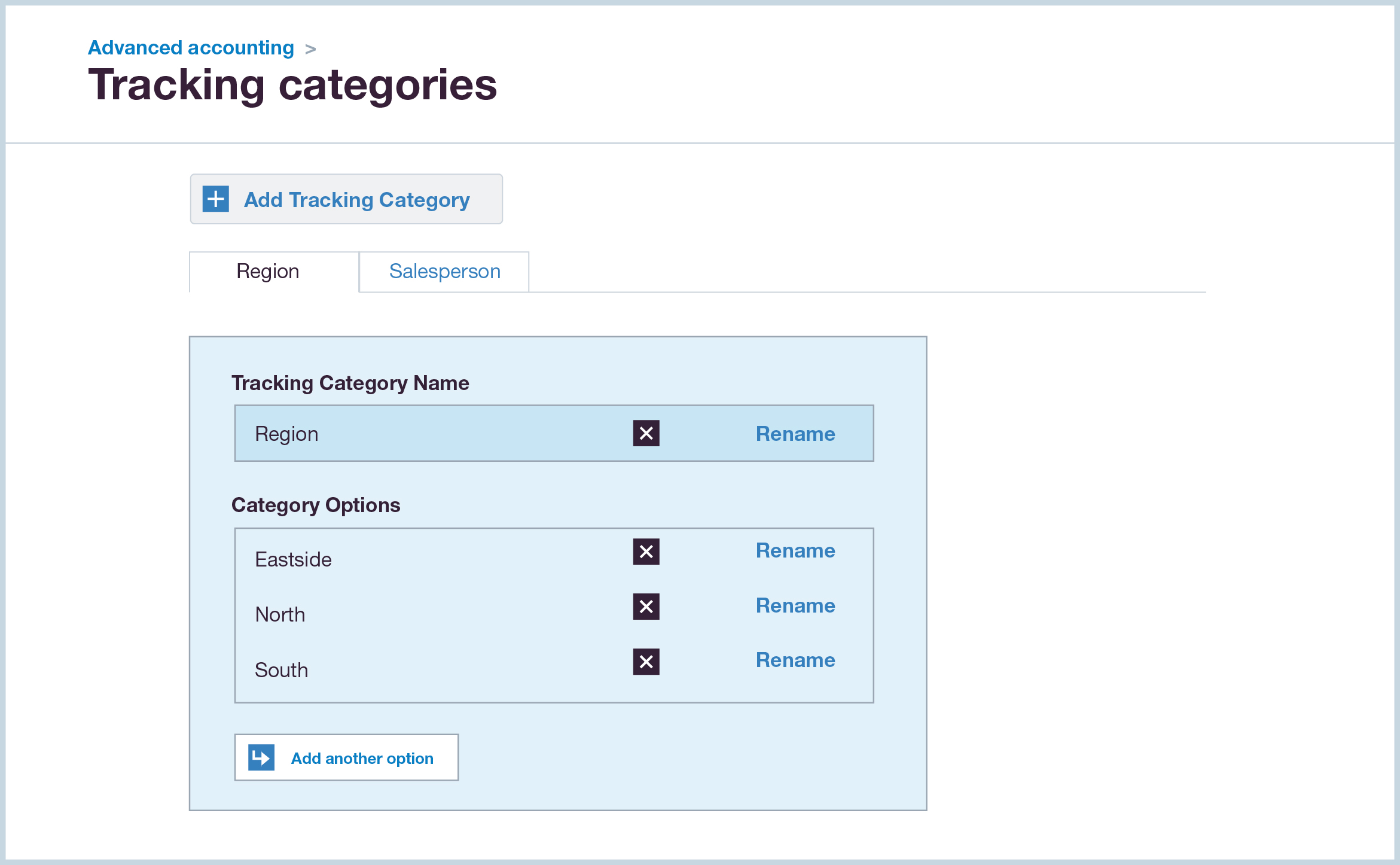Click Rename next to the Region category name
Image resolution: width=1400 pixels, height=865 pixels.
(795, 434)
